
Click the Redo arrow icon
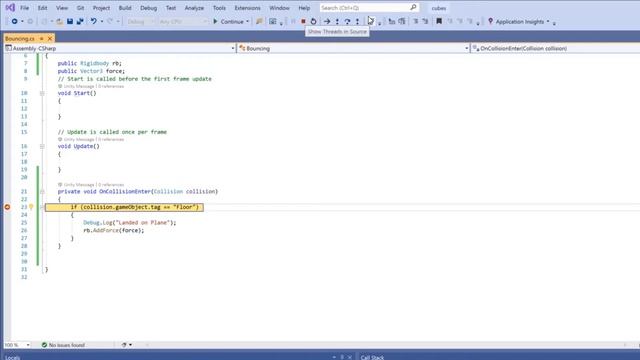(109, 21)
